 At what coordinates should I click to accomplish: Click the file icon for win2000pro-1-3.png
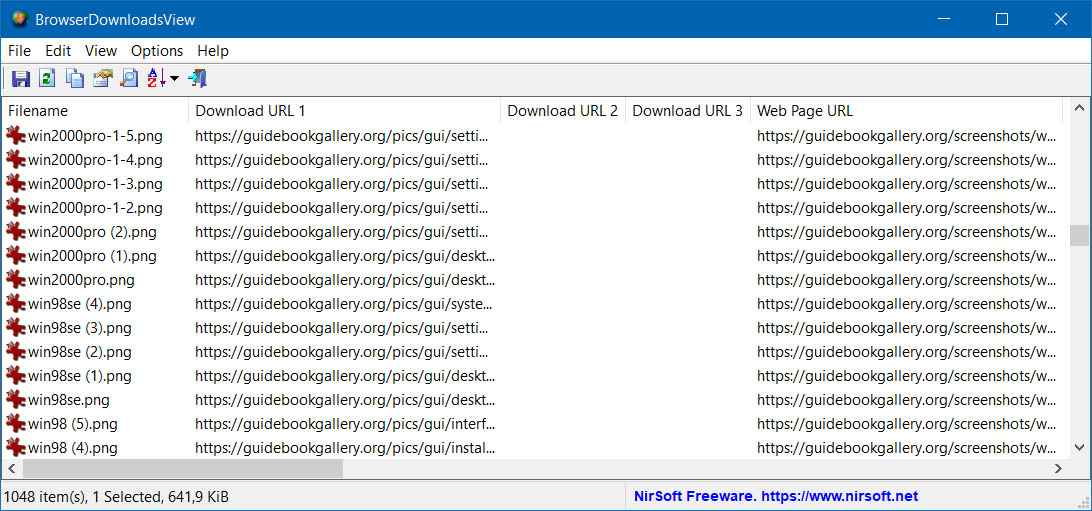16,184
